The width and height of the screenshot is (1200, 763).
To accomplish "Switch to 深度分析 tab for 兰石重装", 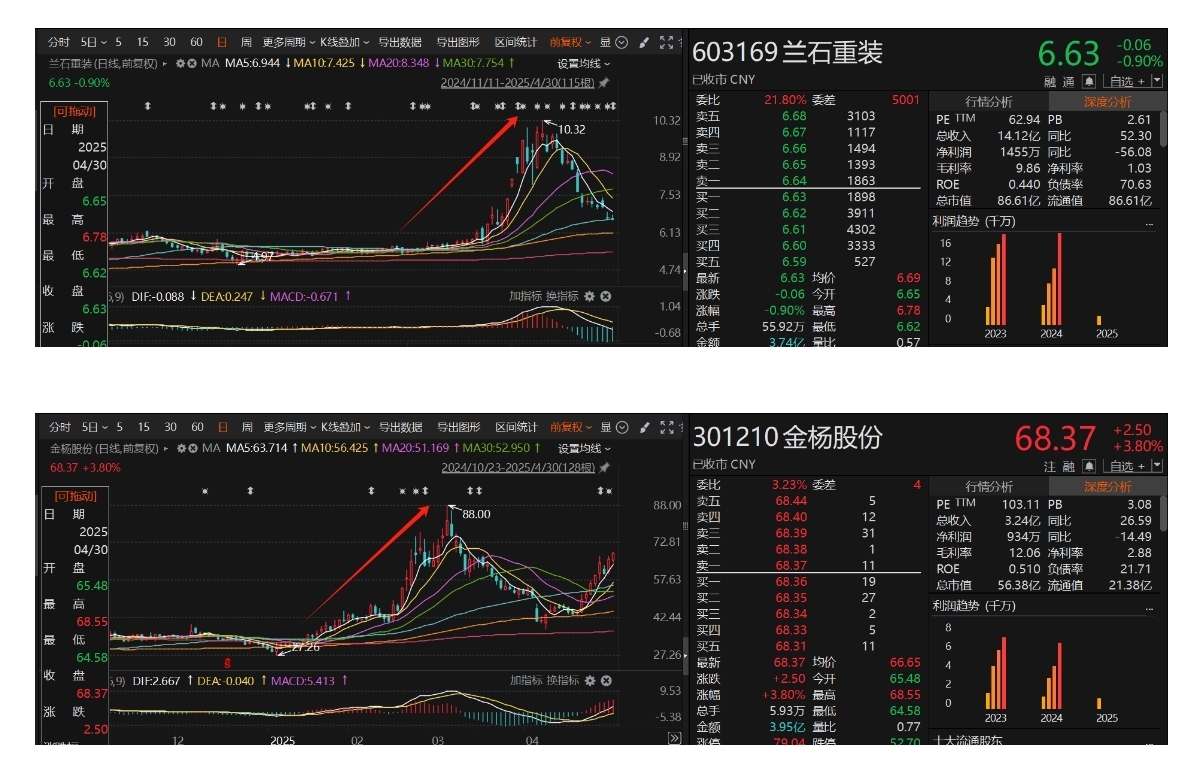I will 1107,102.
